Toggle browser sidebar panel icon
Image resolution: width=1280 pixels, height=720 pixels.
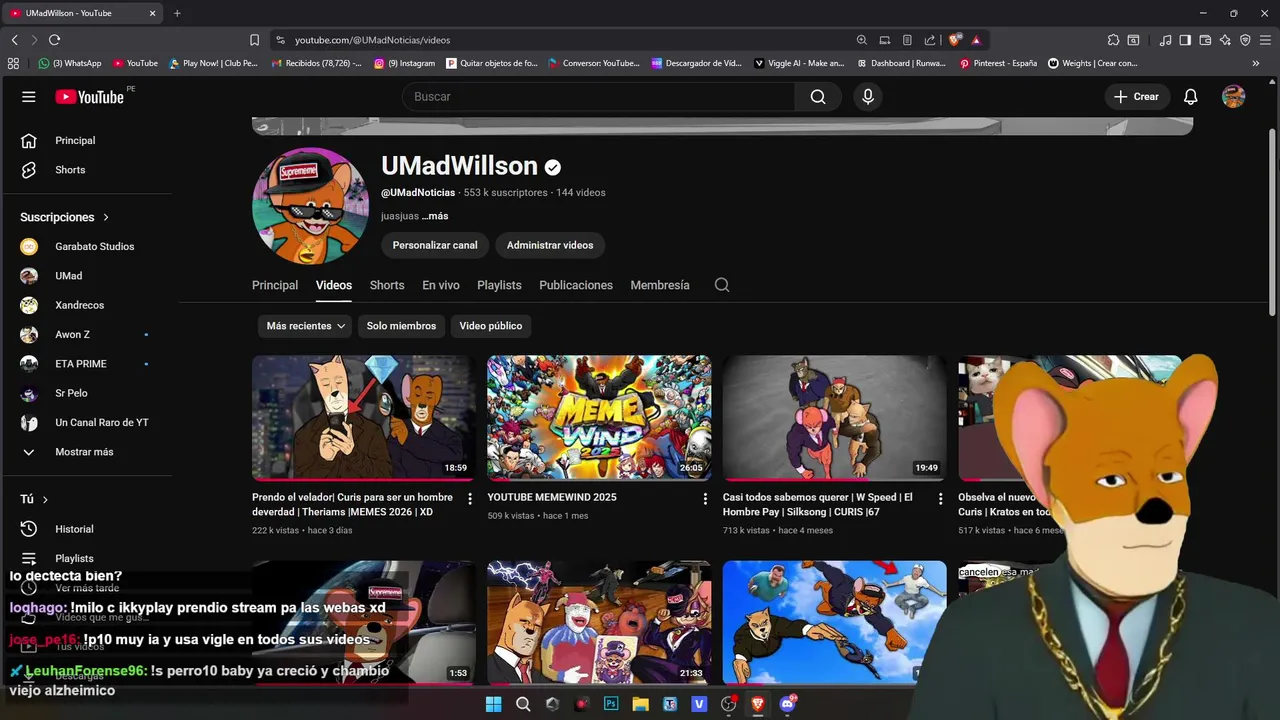1185,40
